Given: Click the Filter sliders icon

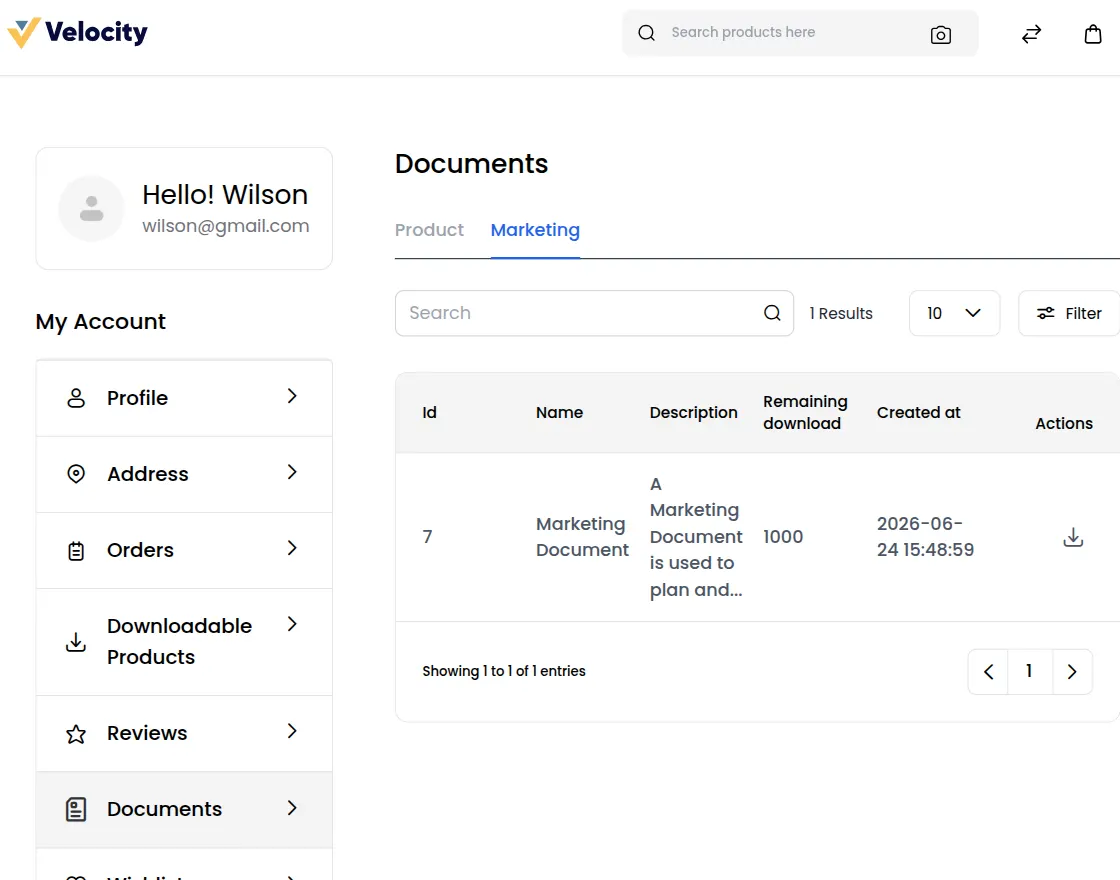Looking at the screenshot, I should pyautogui.click(x=1046, y=313).
